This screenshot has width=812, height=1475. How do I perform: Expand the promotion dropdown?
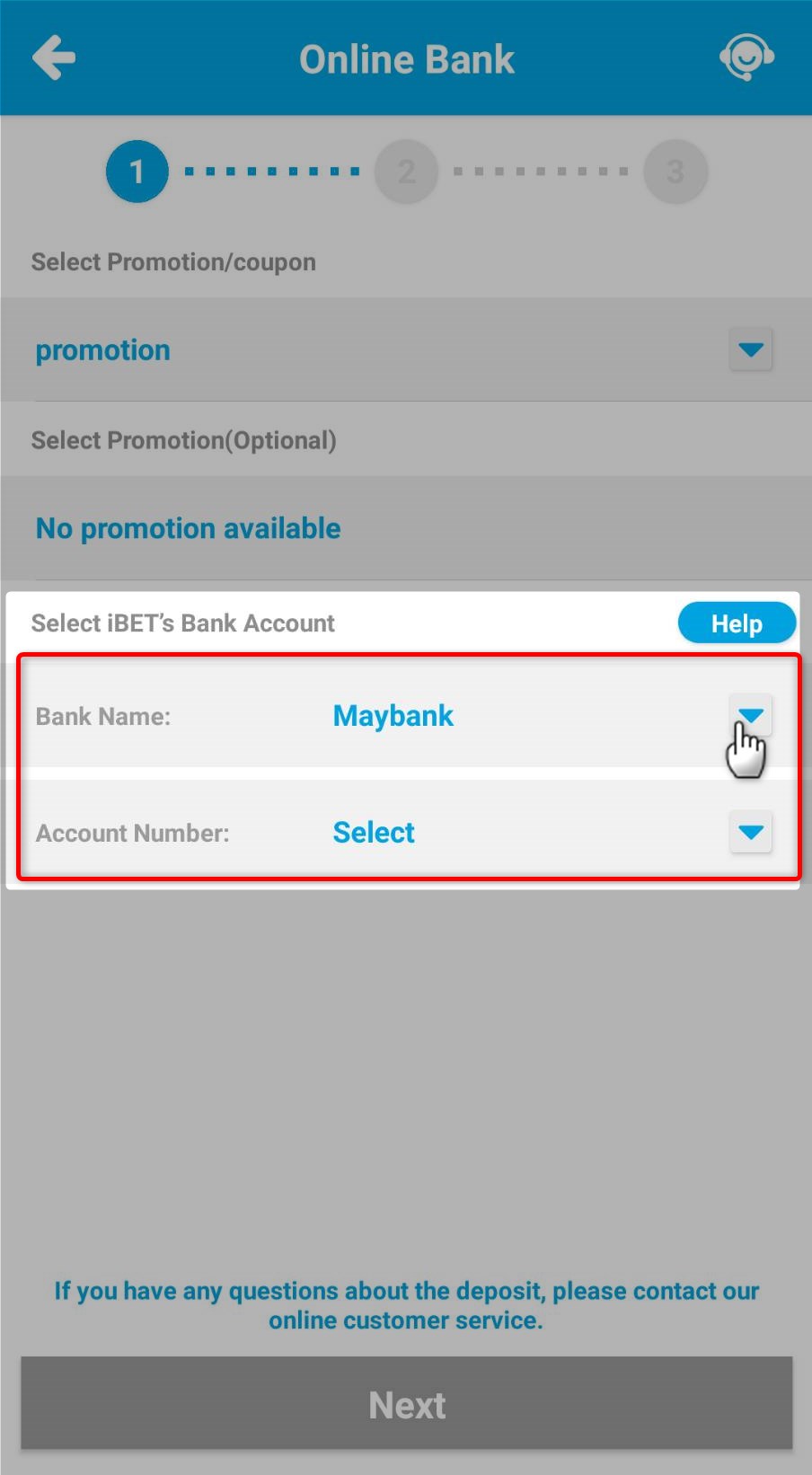tap(751, 349)
